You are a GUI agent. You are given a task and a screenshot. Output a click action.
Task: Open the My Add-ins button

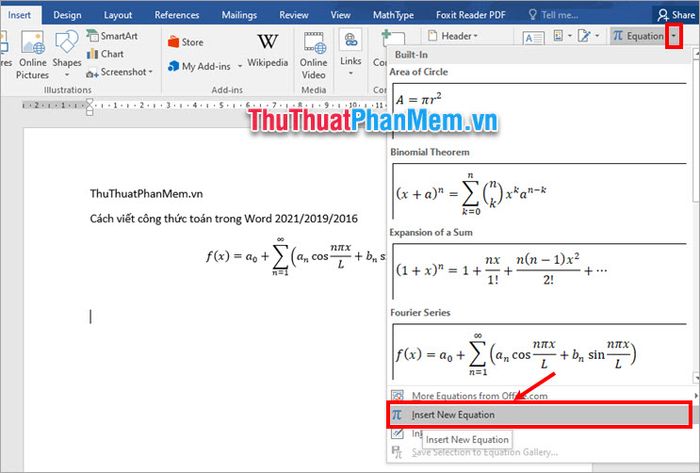point(200,66)
